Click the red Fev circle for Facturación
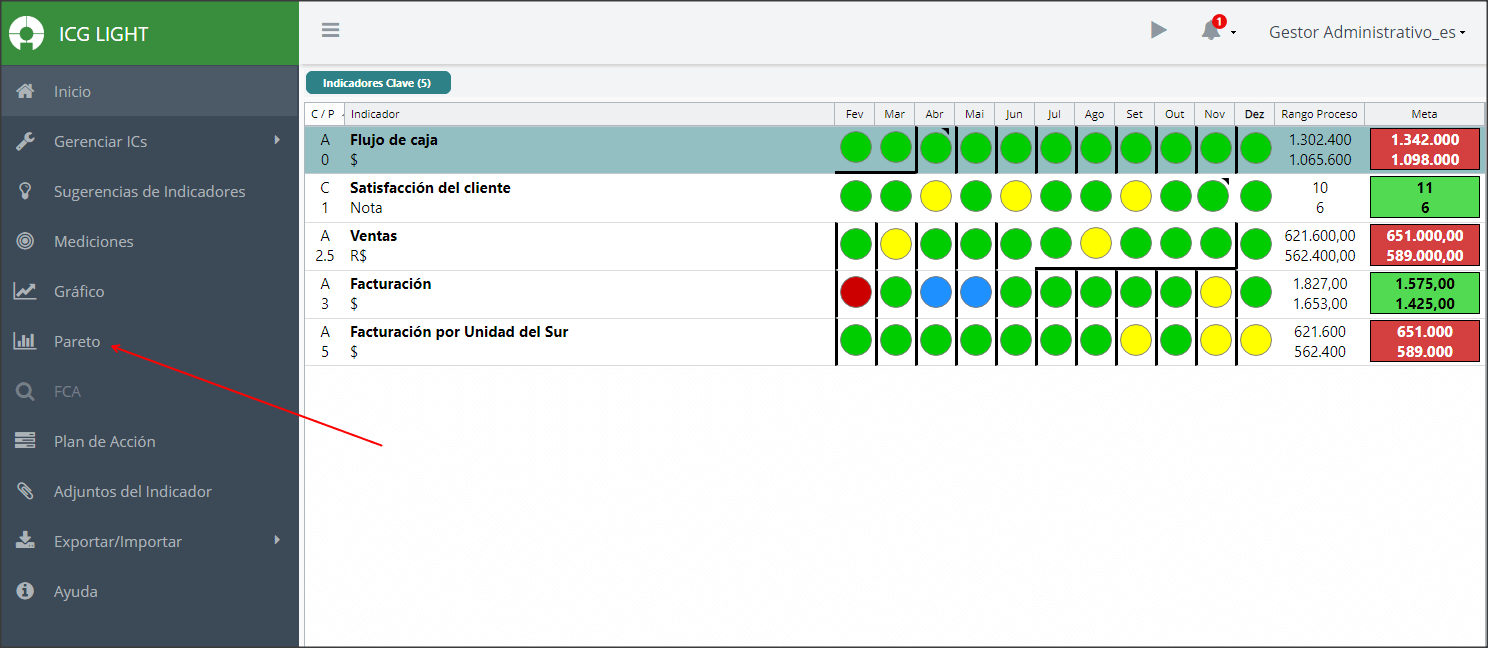The height and width of the screenshot is (648, 1488). click(x=856, y=292)
